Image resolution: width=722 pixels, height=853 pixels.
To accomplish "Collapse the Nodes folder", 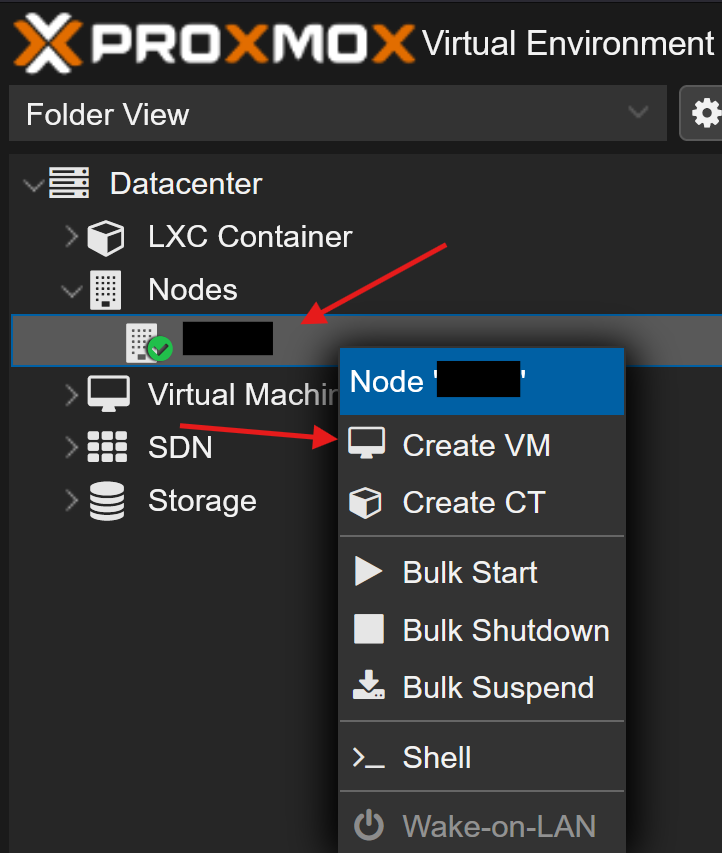I will pos(71,290).
